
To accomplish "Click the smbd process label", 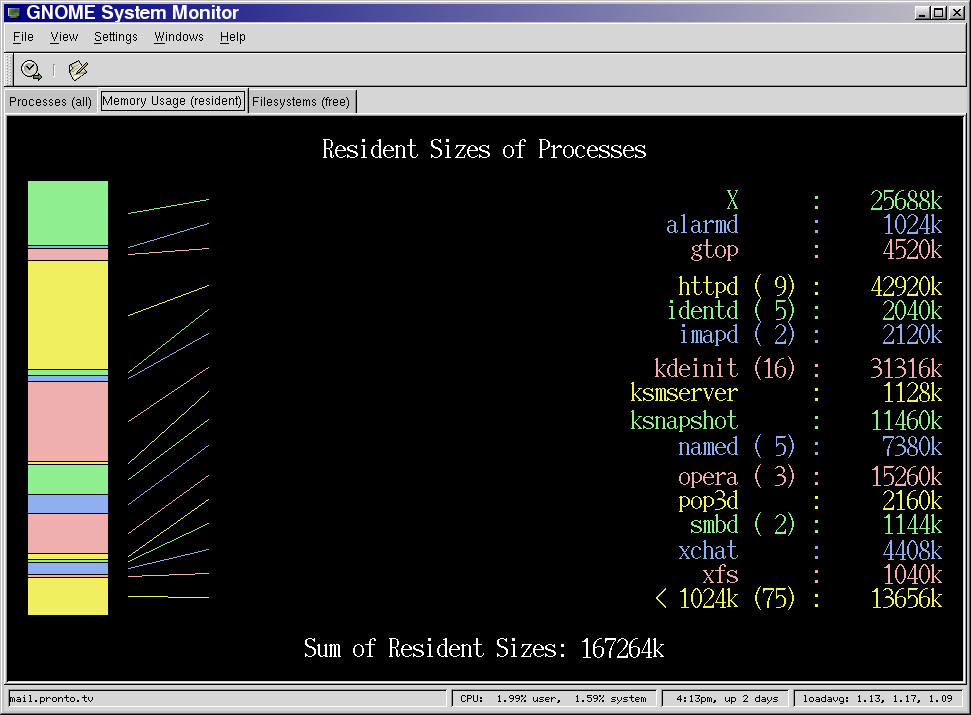I will [715, 524].
